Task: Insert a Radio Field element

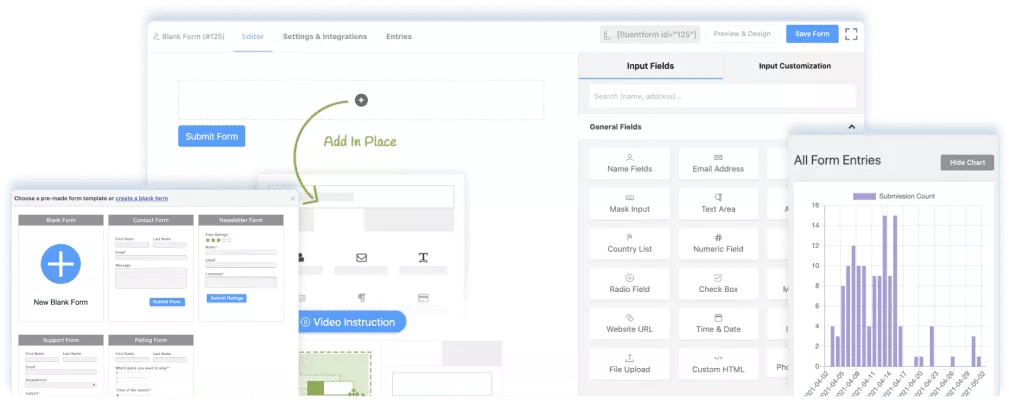Action: 630,283
